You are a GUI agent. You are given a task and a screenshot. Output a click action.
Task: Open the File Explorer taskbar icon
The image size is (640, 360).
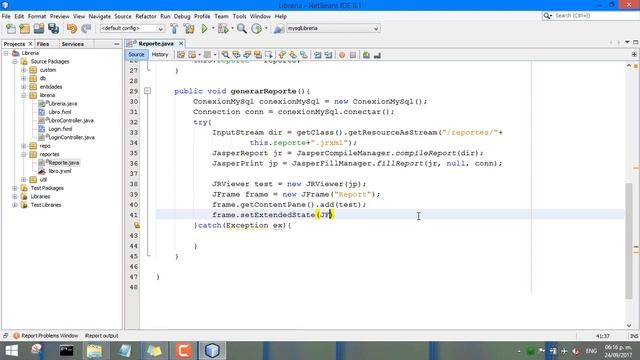94,351
